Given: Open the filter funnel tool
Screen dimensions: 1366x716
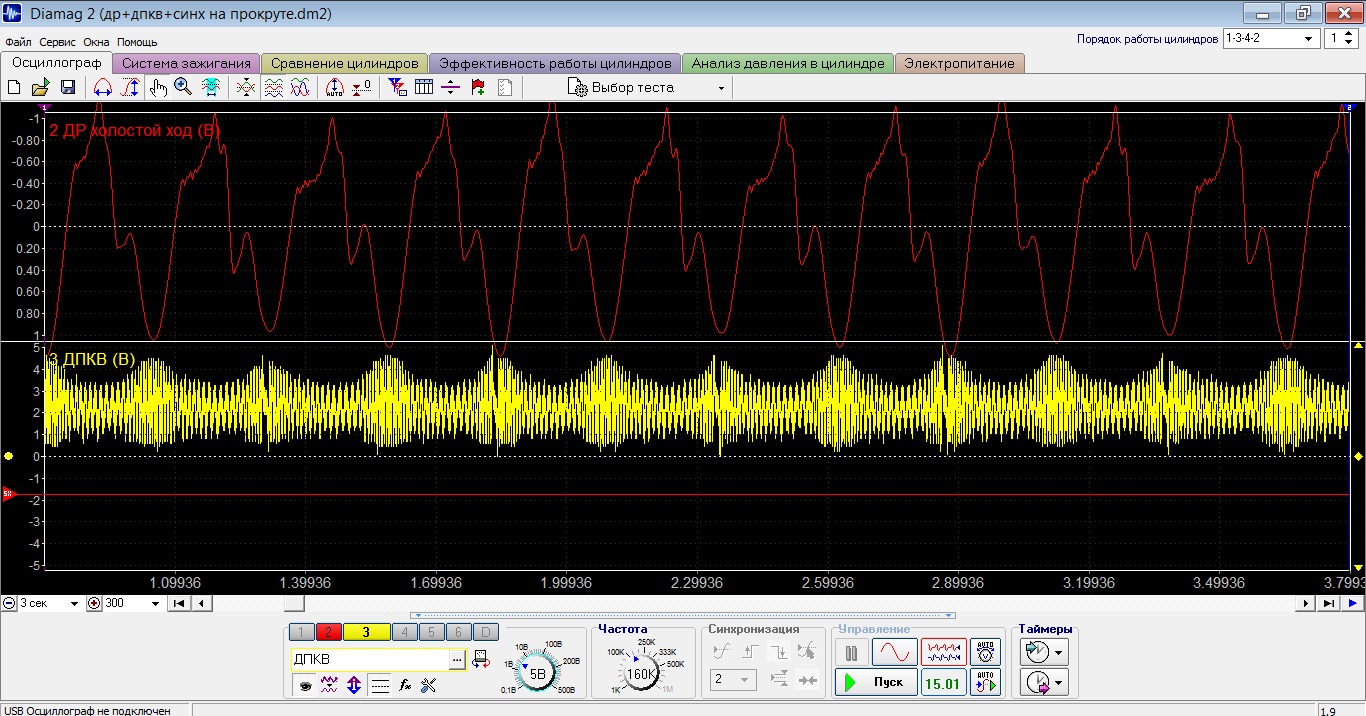Looking at the screenshot, I should (398, 88).
